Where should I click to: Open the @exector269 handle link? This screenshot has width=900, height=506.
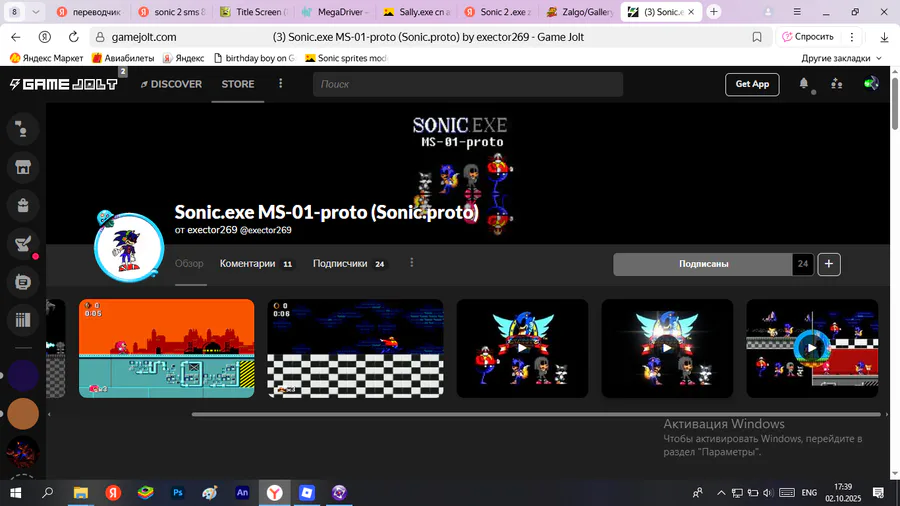[x=265, y=230]
